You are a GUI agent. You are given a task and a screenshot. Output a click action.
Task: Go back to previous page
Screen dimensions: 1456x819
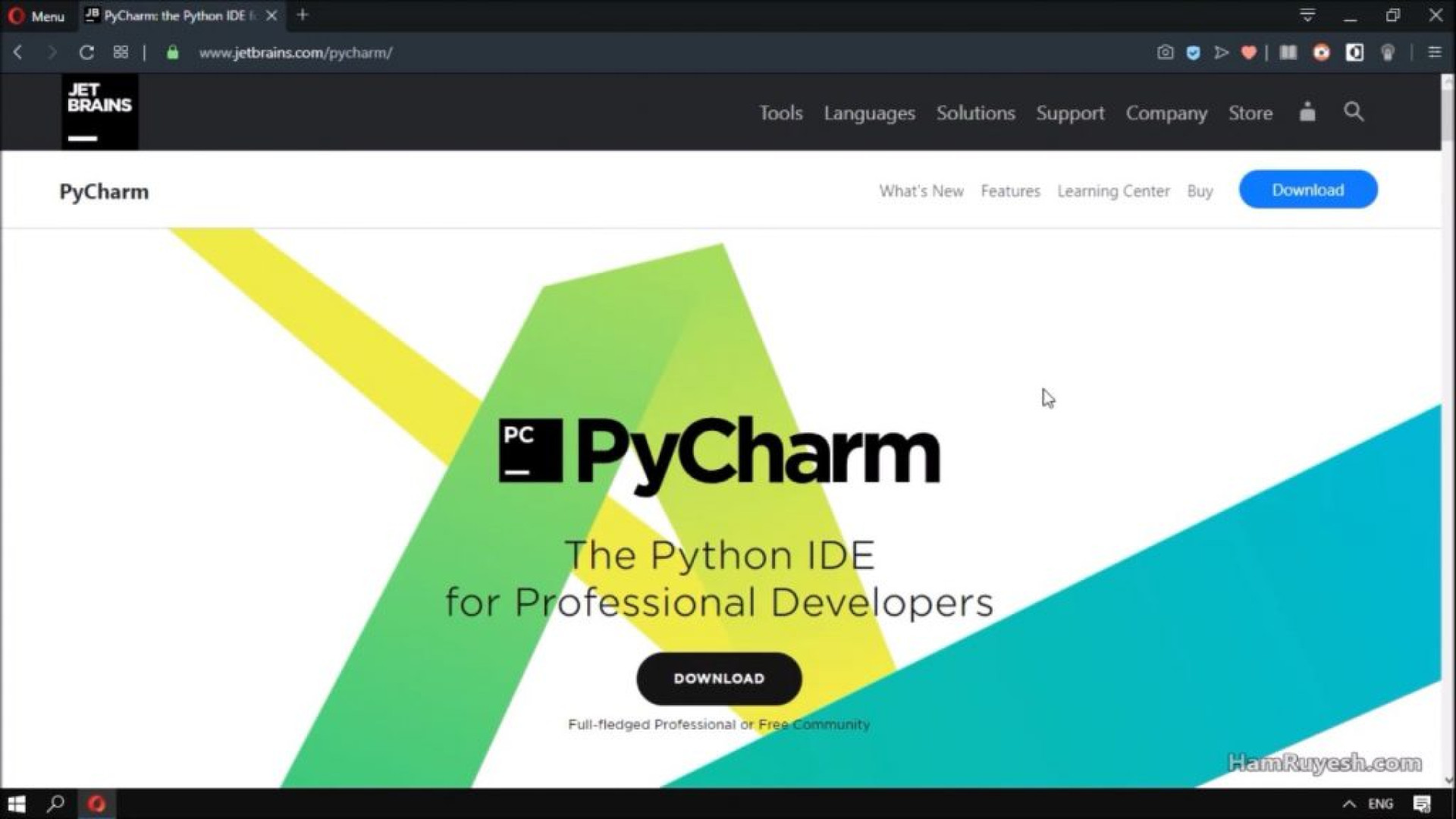pos(18,52)
